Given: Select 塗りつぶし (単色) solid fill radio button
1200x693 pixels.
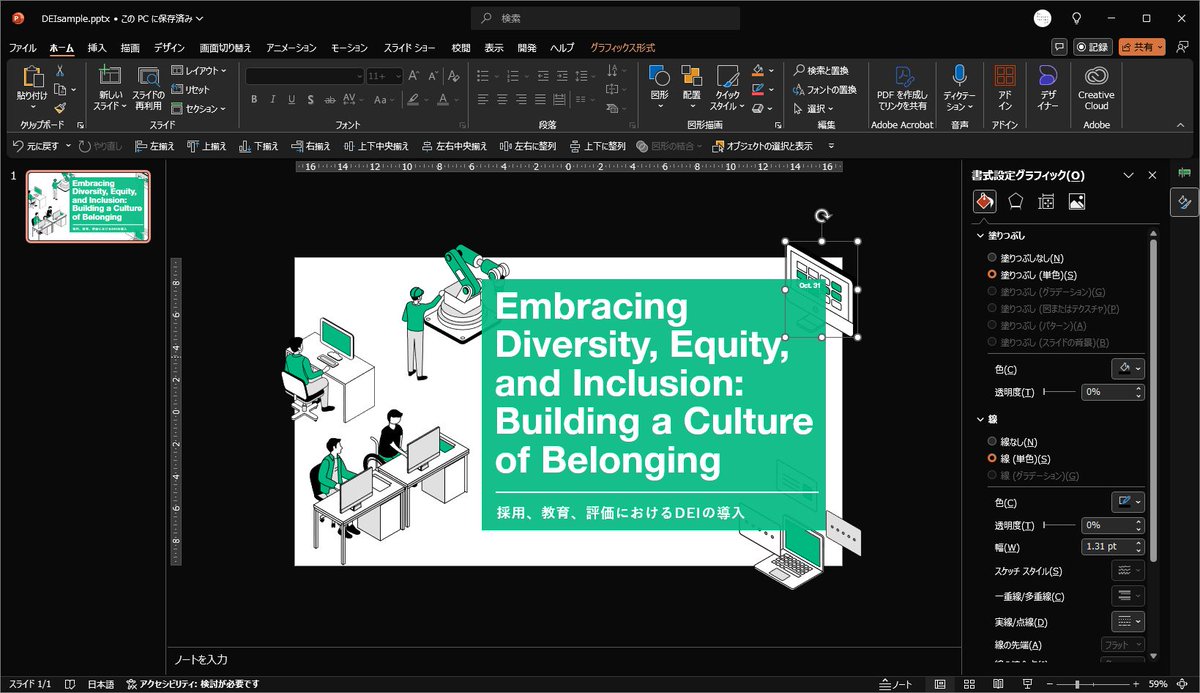Looking at the screenshot, I should pos(992,274).
